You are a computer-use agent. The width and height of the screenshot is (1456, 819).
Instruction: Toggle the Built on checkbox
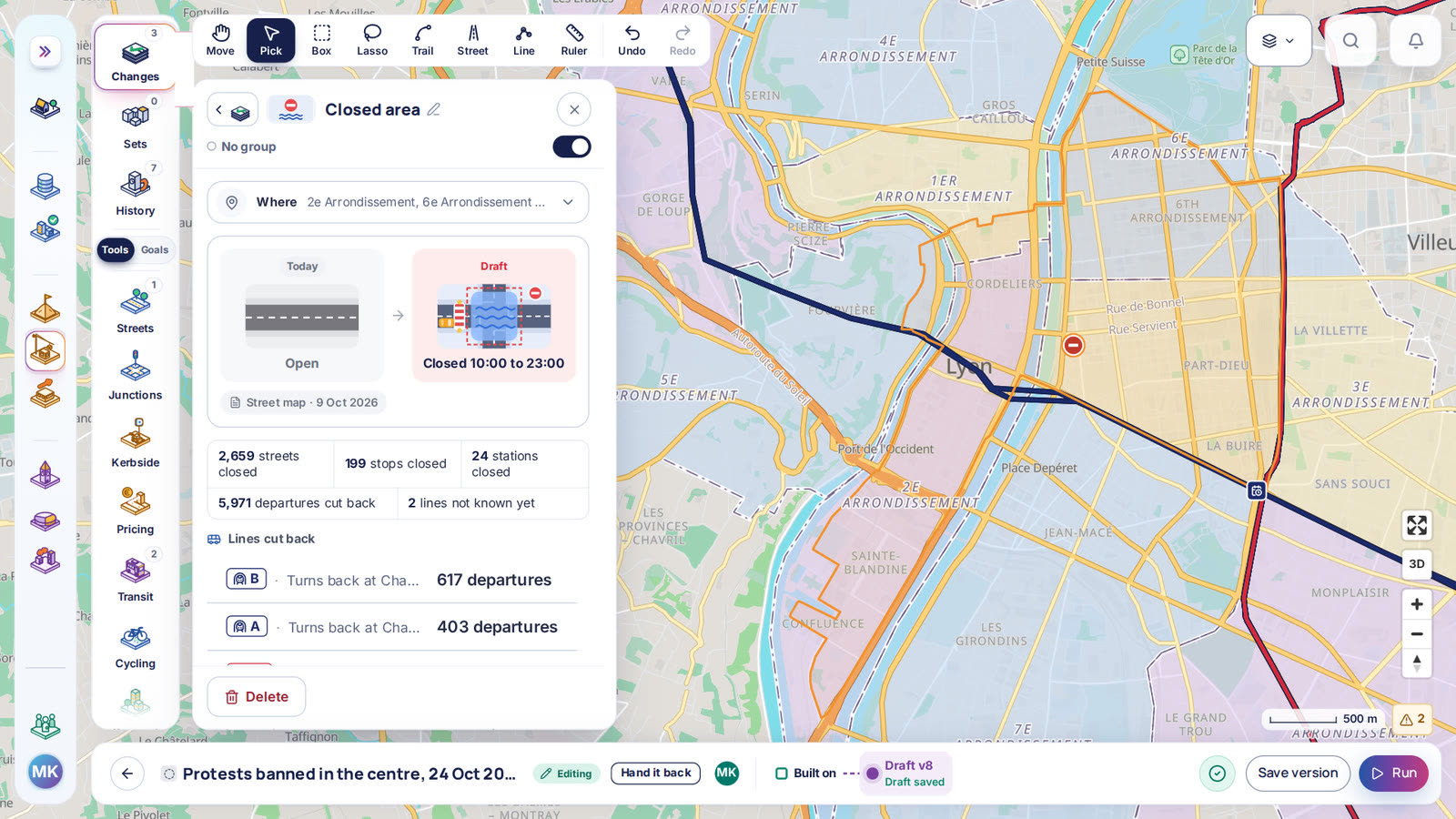click(781, 773)
